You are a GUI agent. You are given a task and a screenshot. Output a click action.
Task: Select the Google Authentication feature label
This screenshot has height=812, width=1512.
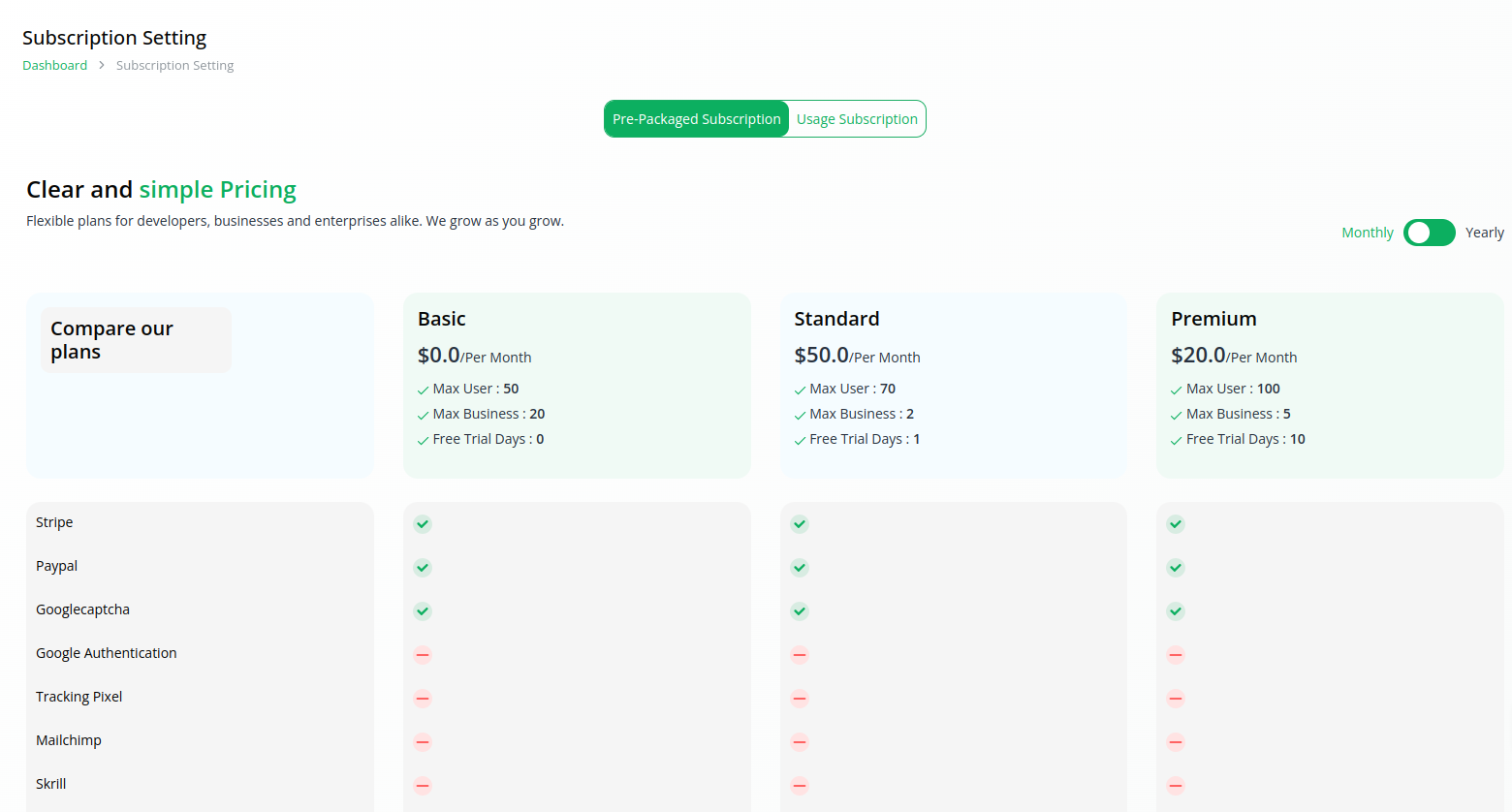click(x=107, y=653)
